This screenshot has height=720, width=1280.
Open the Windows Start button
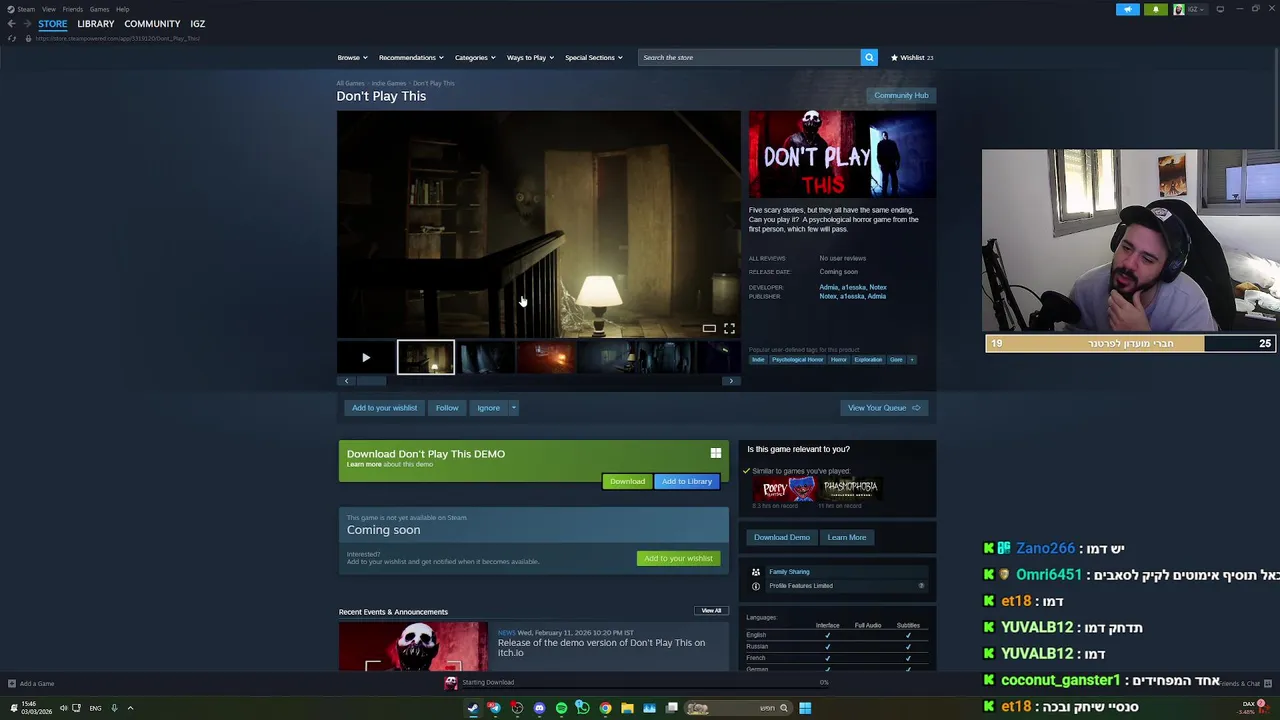[x=805, y=708]
